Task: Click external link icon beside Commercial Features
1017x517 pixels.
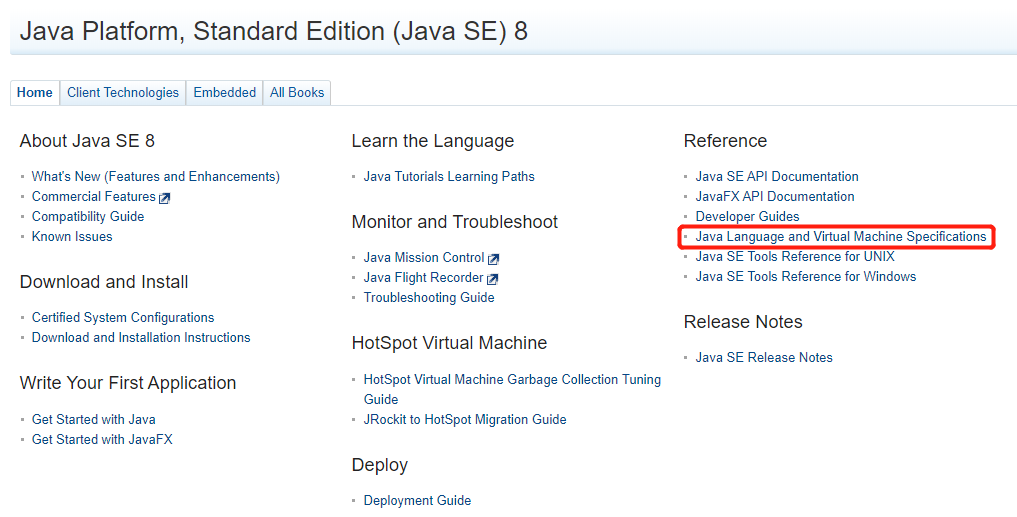Action: tap(165, 198)
